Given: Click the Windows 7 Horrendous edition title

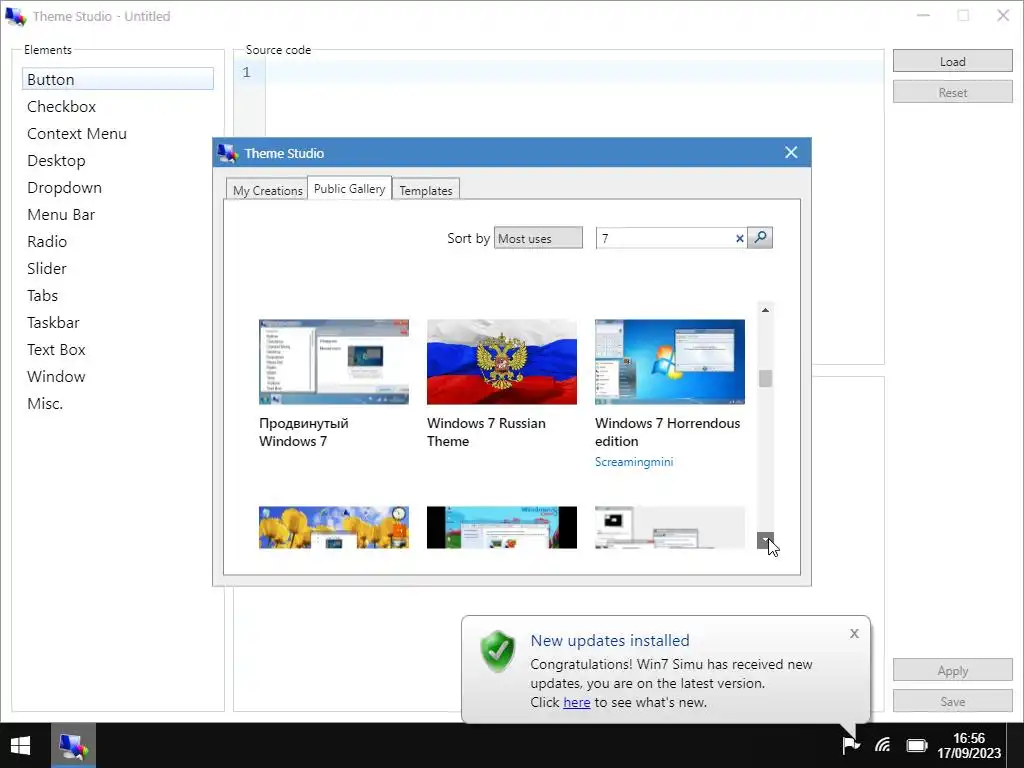Looking at the screenshot, I should (667, 432).
